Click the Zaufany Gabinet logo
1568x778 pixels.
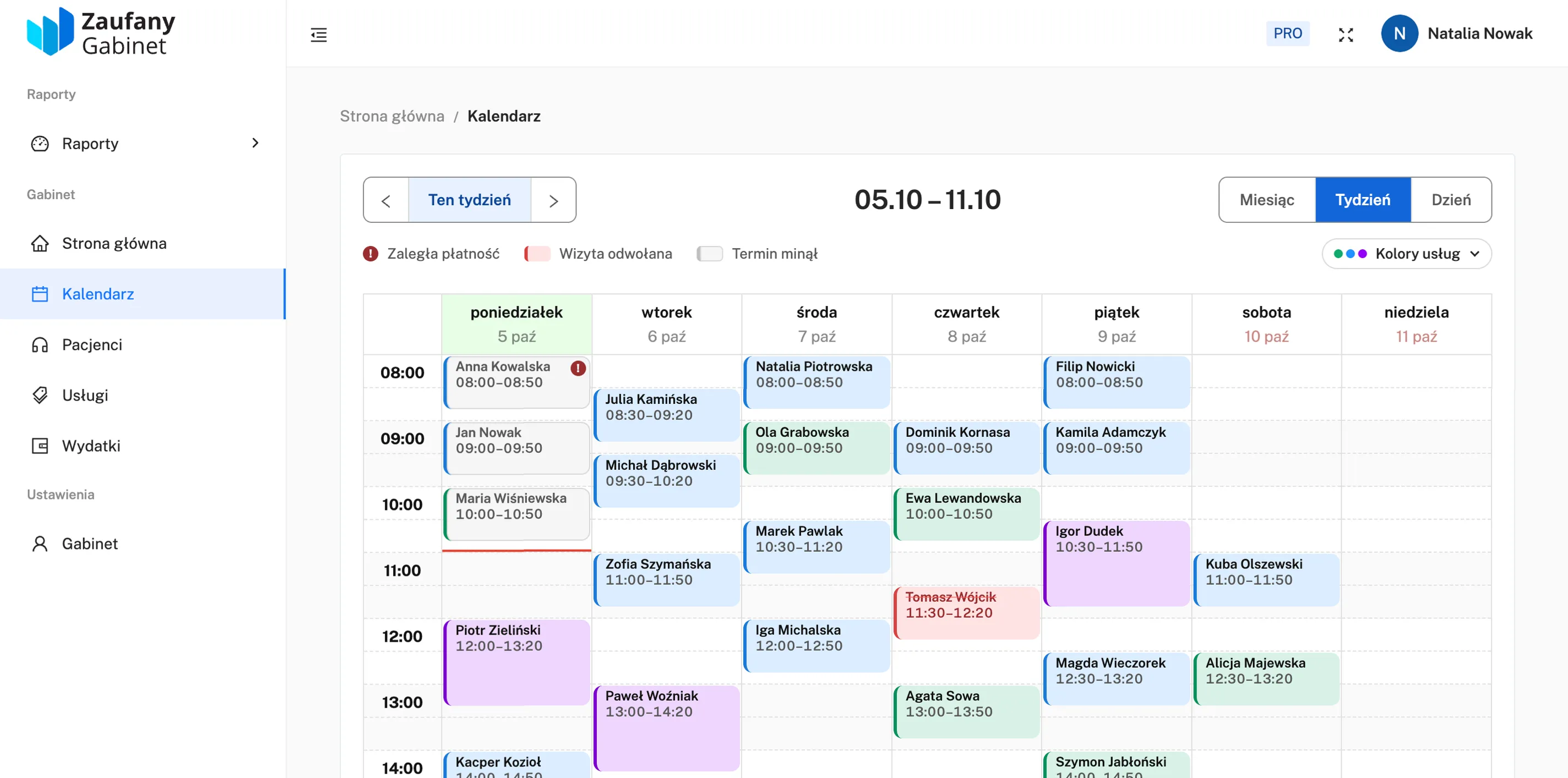(x=101, y=32)
